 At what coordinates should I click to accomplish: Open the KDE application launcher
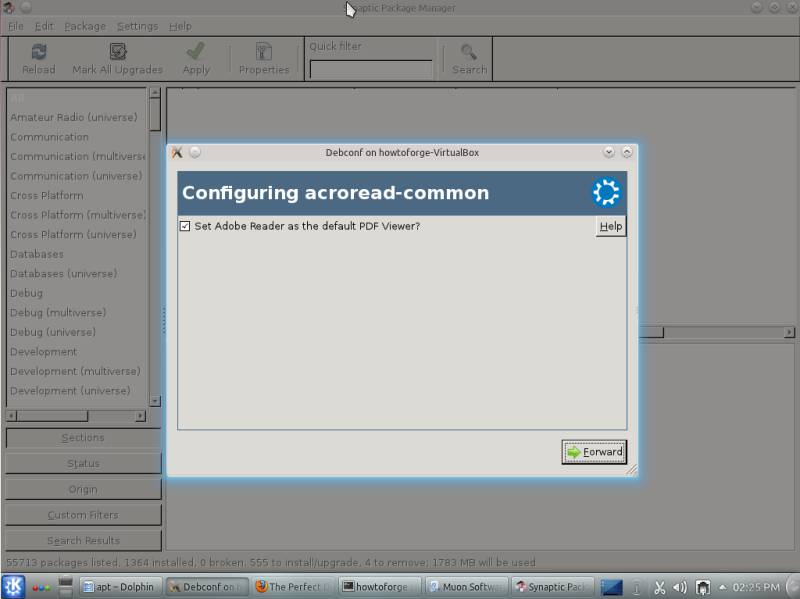(x=13, y=586)
